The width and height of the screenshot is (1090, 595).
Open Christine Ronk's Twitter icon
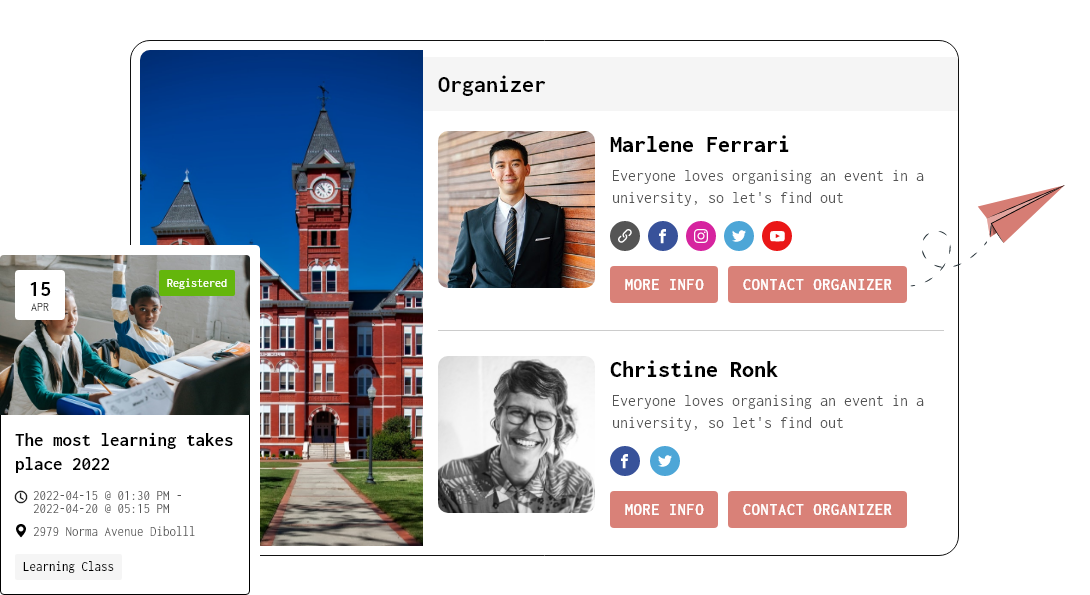click(x=665, y=462)
